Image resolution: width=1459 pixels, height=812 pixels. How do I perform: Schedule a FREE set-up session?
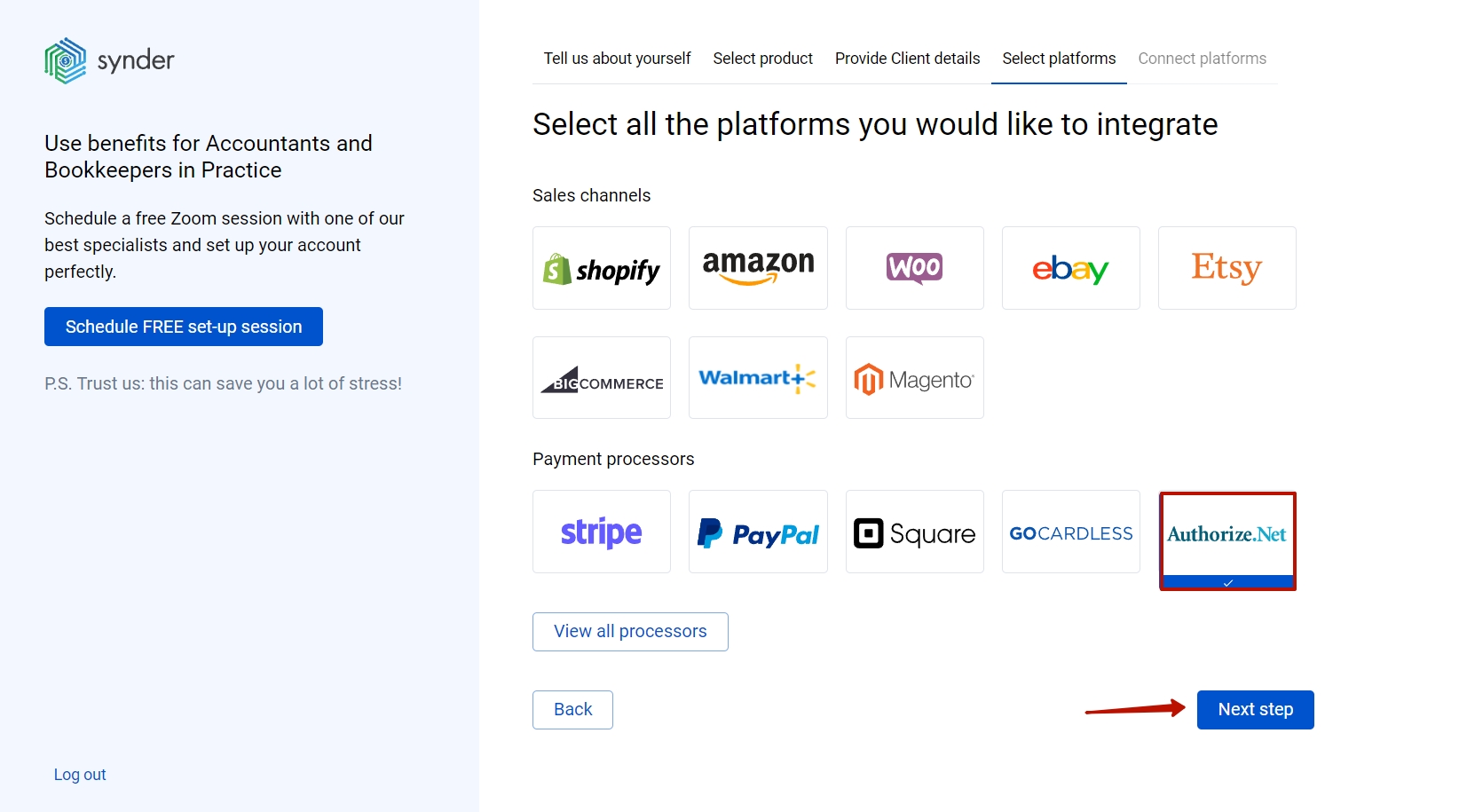pyautogui.click(x=183, y=327)
